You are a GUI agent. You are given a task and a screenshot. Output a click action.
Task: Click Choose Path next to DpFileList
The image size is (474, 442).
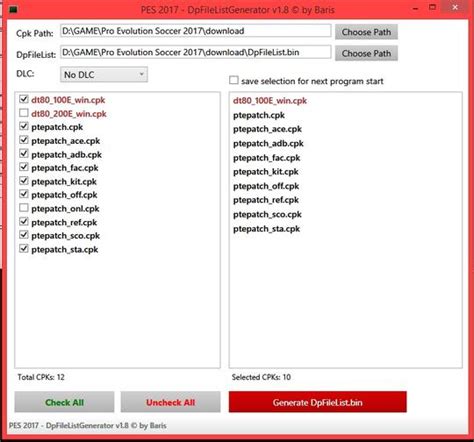366,53
